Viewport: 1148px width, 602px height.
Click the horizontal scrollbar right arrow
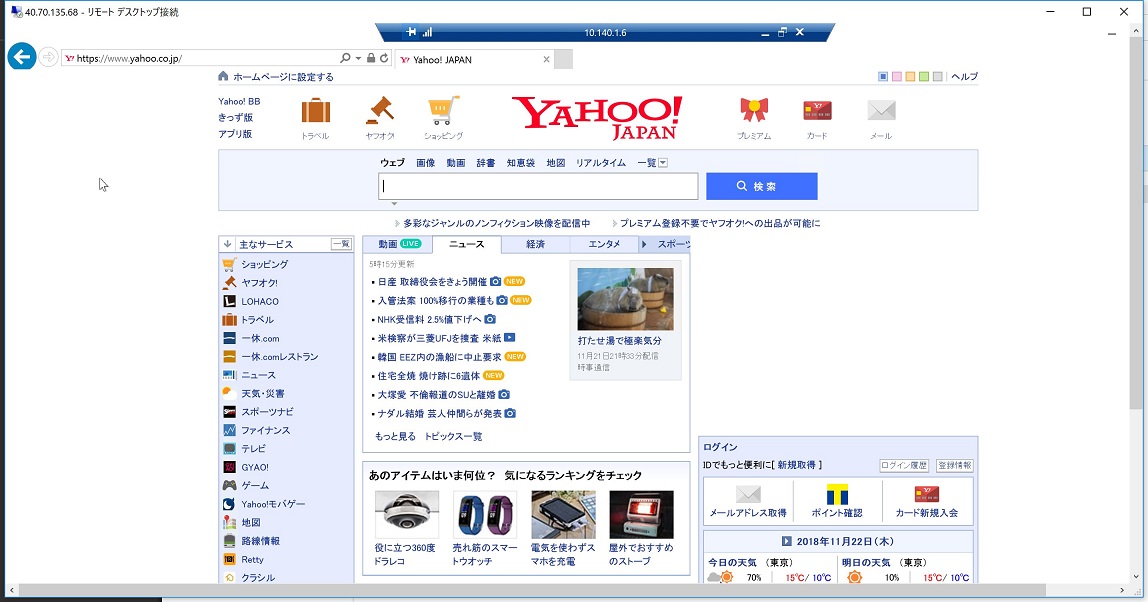click(1122, 590)
